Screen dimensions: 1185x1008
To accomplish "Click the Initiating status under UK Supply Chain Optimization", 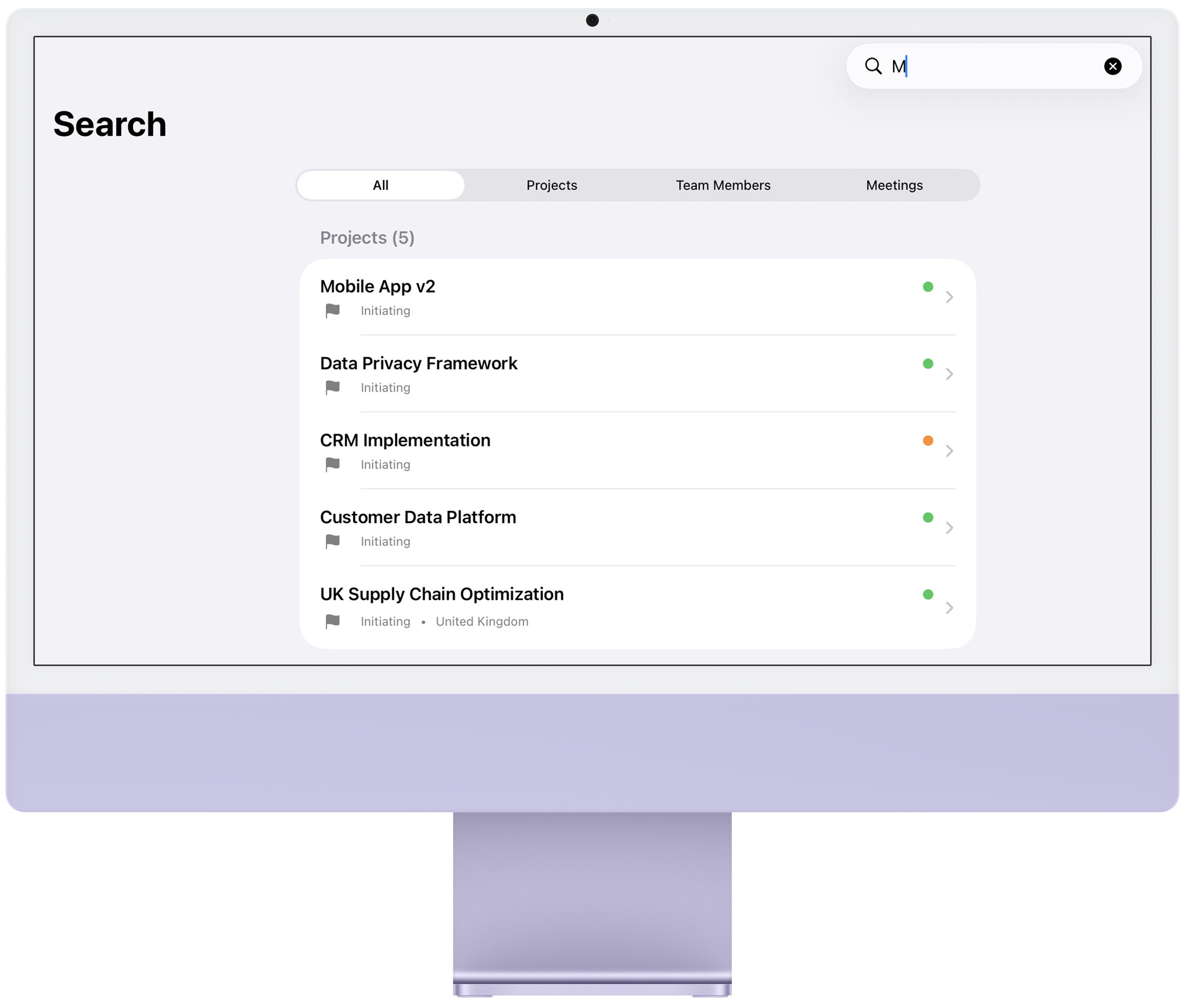I will coord(385,621).
